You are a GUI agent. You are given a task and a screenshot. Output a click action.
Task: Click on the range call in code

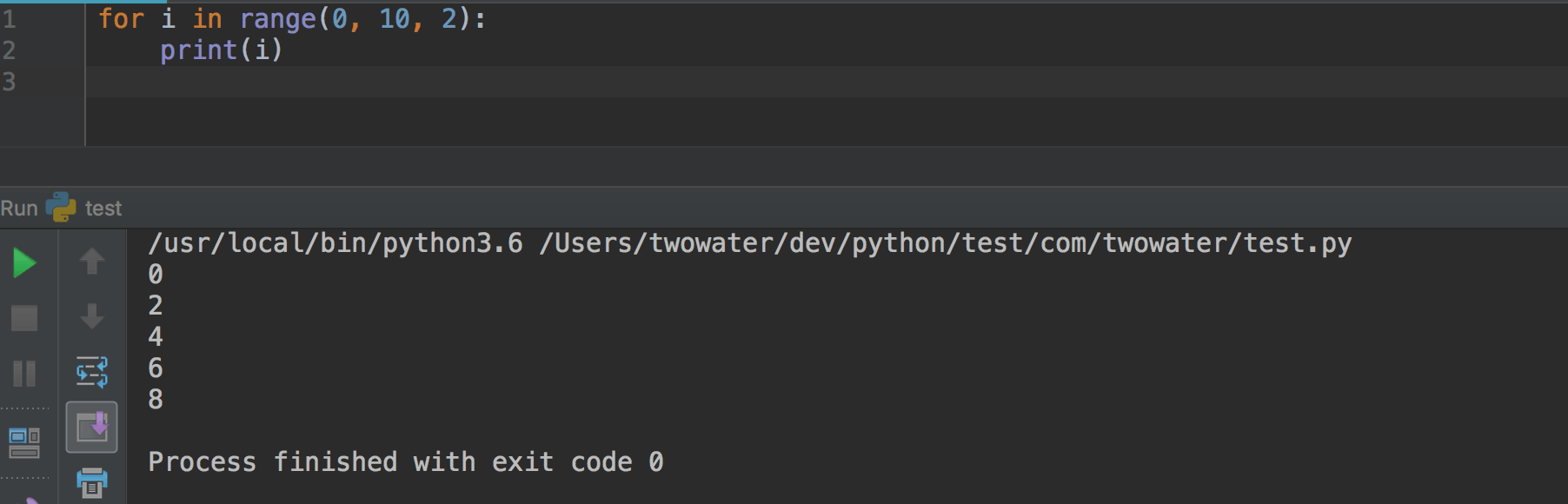click(x=276, y=19)
